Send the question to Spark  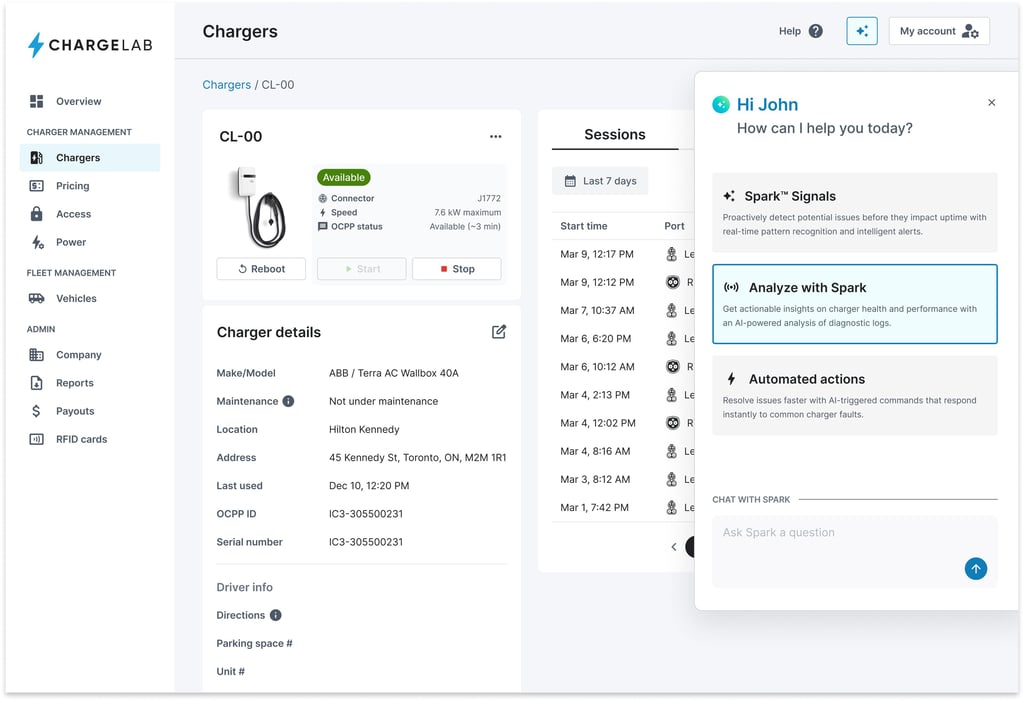coord(976,568)
